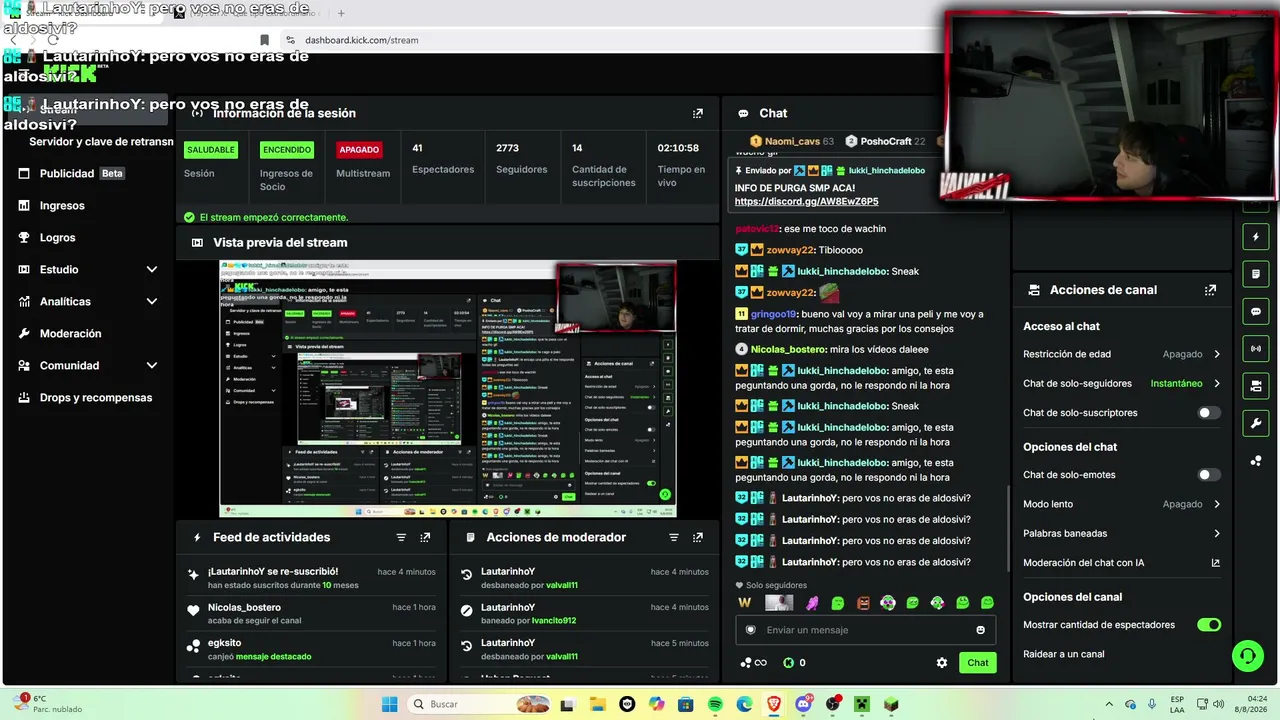This screenshot has width=1280, height=720.
Task: Open Windows Start menu
Action: [x=389, y=704]
